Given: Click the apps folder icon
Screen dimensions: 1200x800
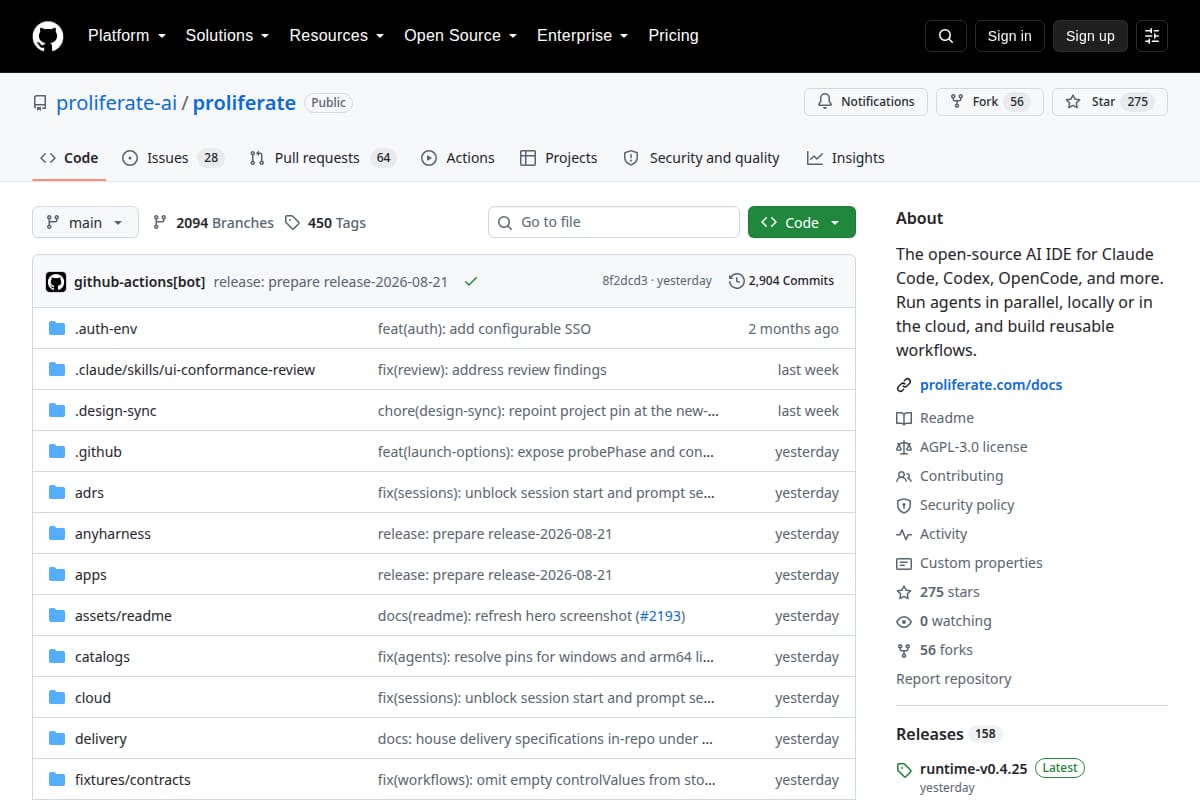Looking at the screenshot, I should (x=57, y=575).
